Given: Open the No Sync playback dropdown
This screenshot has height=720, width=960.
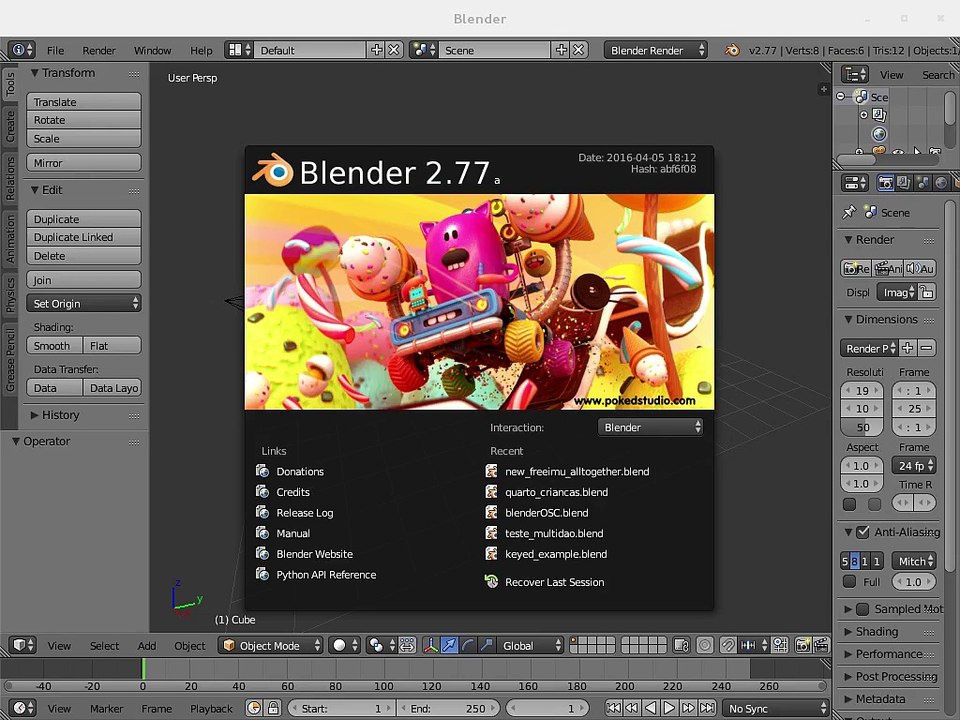Looking at the screenshot, I should (776, 708).
